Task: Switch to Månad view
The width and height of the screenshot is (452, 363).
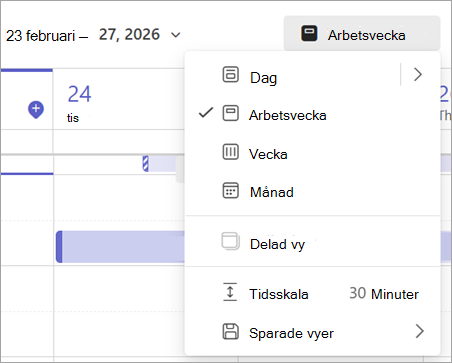Action: [x=312, y=192]
